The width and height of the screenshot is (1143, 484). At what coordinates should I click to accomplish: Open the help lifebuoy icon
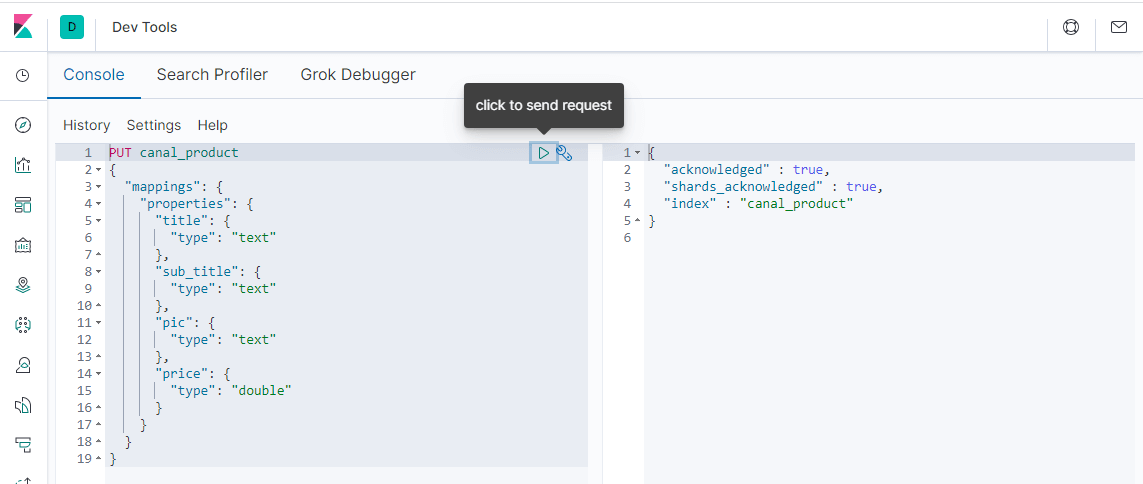tap(1071, 27)
